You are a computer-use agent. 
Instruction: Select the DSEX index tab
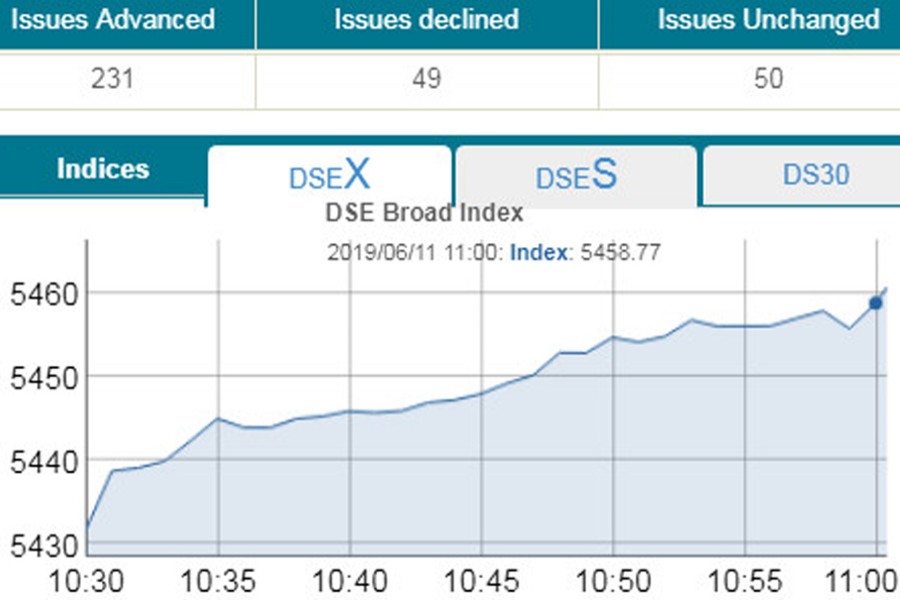[328, 176]
